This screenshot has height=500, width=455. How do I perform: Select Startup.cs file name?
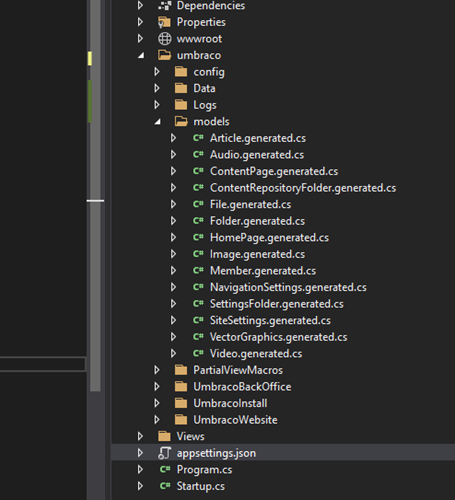point(201,486)
